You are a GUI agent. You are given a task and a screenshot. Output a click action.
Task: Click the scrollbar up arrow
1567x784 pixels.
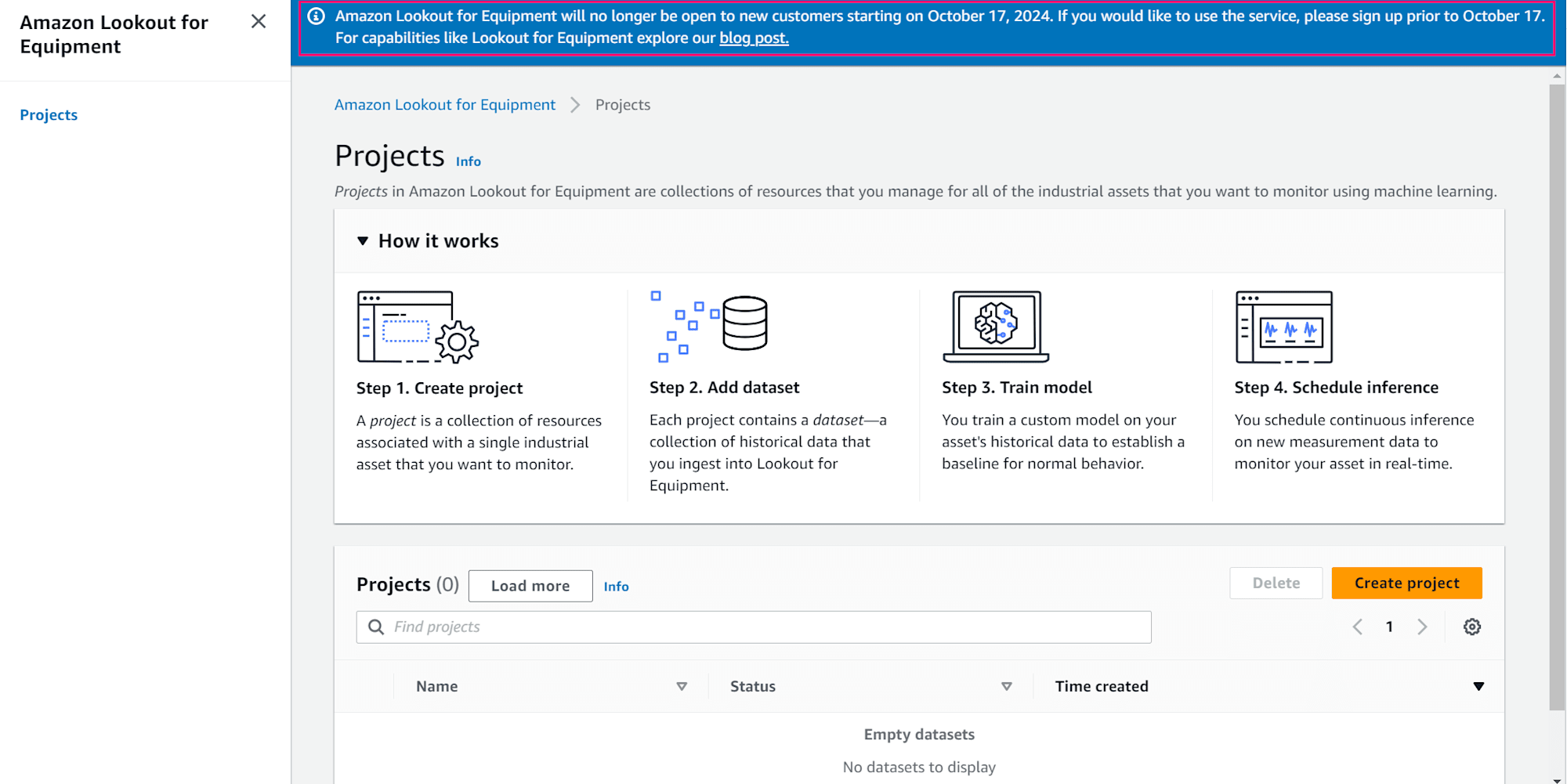click(x=1557, y=76)
